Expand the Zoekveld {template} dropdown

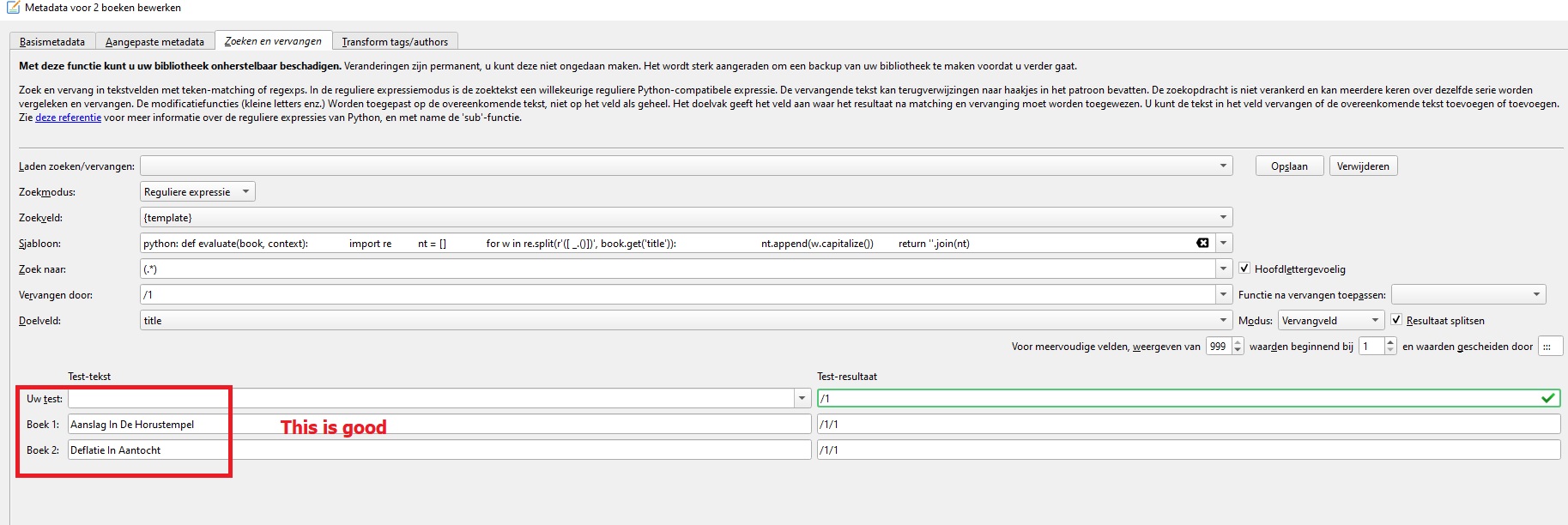pos(1223,217)
